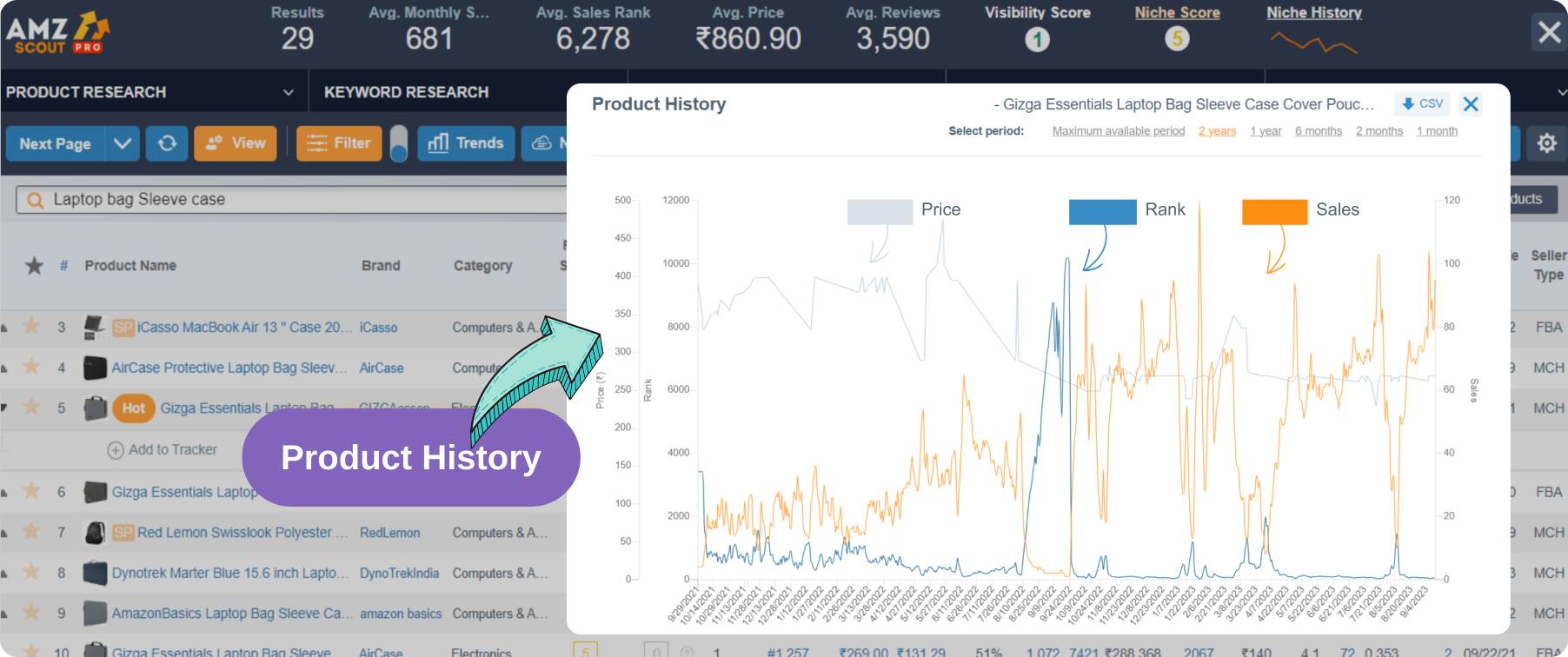
Task: Expand row 7 Red Lemon arrow
Action: tap(4, 533)
